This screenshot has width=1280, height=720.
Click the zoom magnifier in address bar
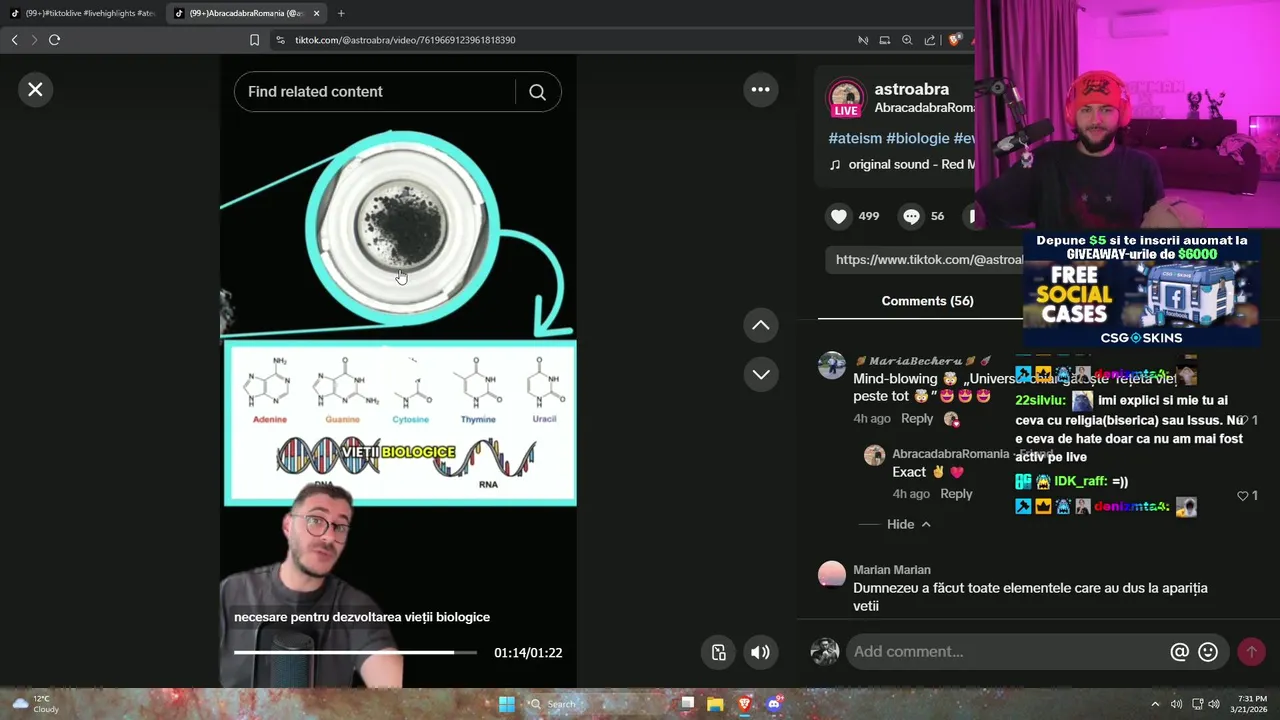tap(907, 40)
